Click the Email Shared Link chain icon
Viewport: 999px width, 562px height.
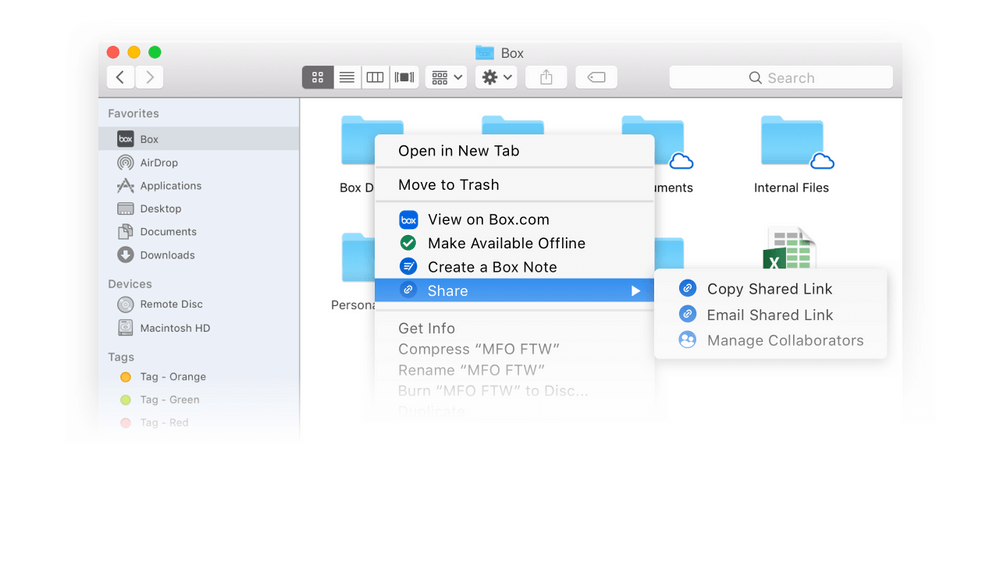tap(687, 313)
